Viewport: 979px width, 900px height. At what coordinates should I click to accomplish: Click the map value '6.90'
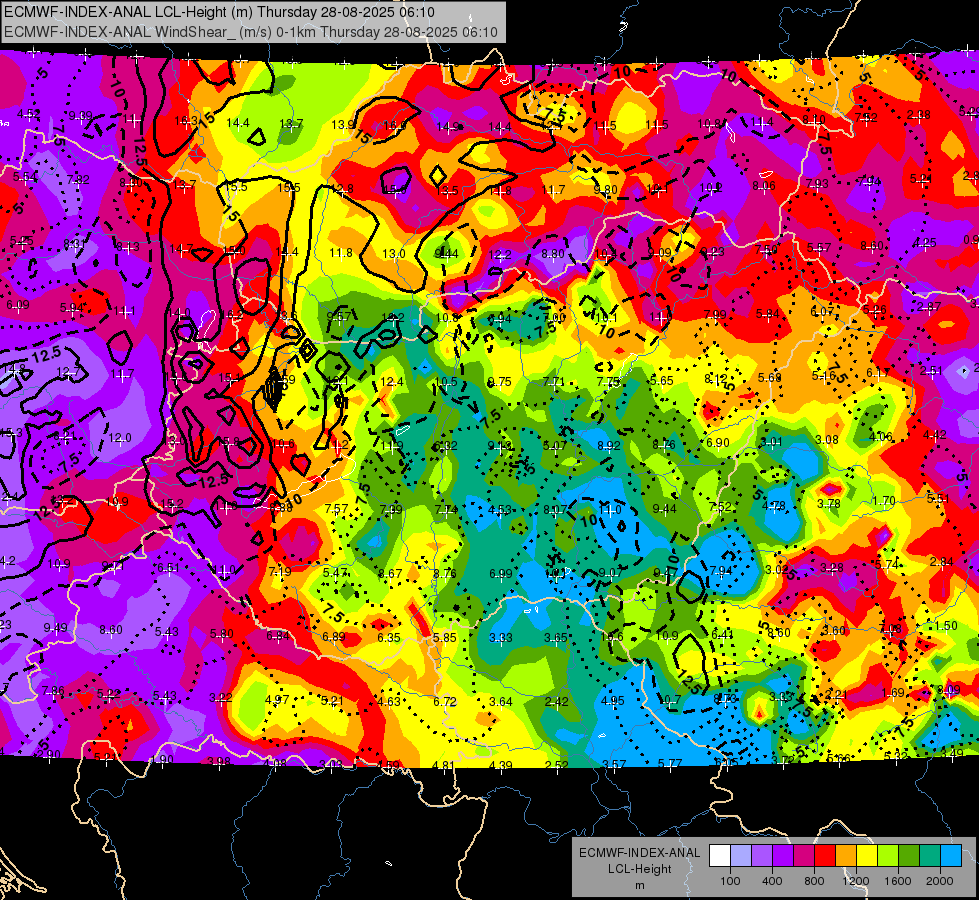click(718, 442)
